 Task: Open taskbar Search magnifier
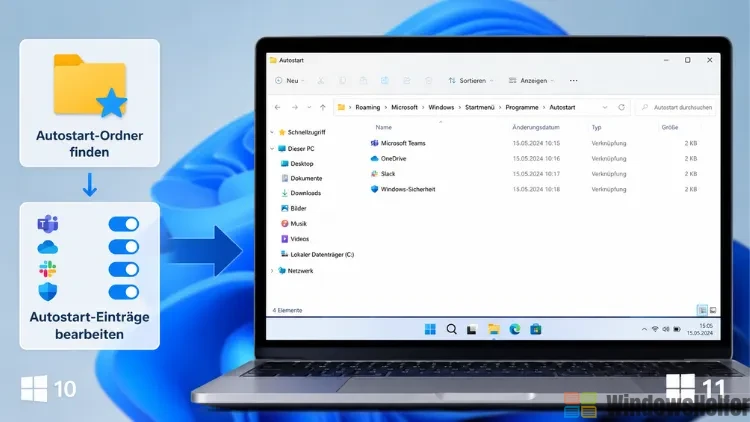(x=451, y=329)
